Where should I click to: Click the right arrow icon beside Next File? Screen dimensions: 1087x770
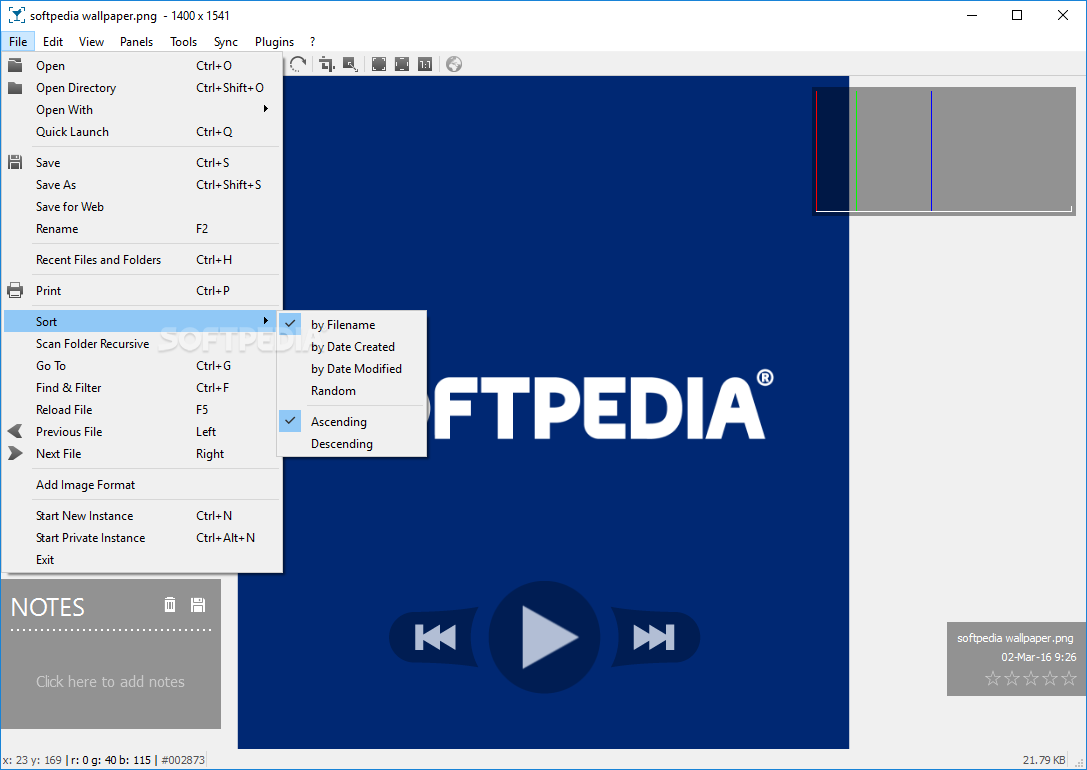pos(15,453)
